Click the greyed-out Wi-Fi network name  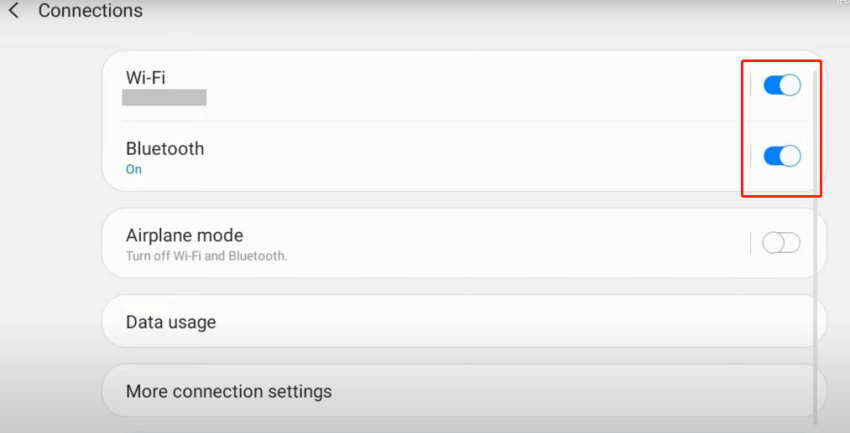(x=164, y=98)
